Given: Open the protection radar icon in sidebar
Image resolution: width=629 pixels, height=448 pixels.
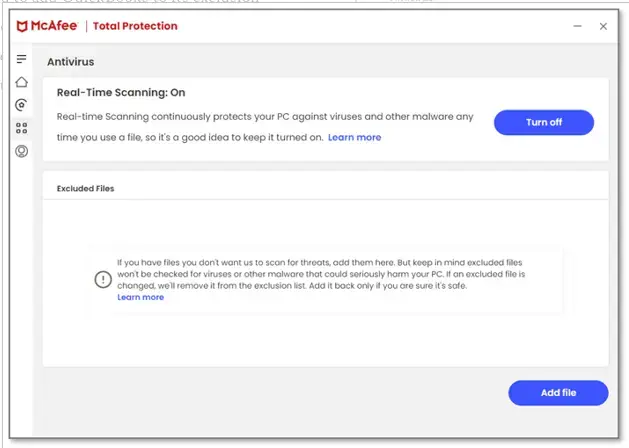Looking at the screenshot, I should (x=21, y=105).
